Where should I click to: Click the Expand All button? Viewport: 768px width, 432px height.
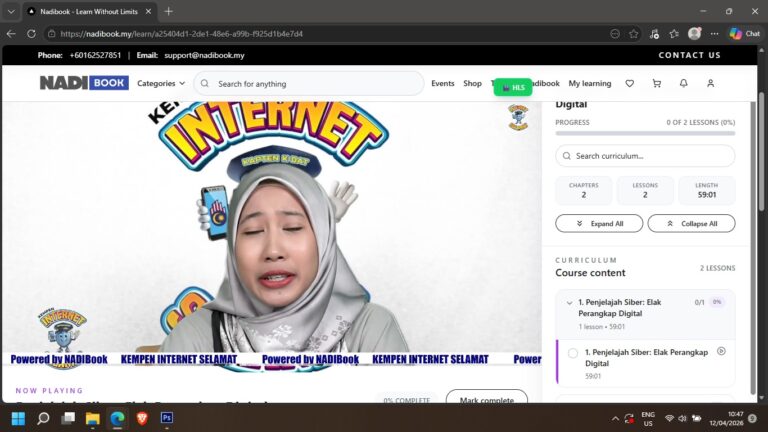599,223
